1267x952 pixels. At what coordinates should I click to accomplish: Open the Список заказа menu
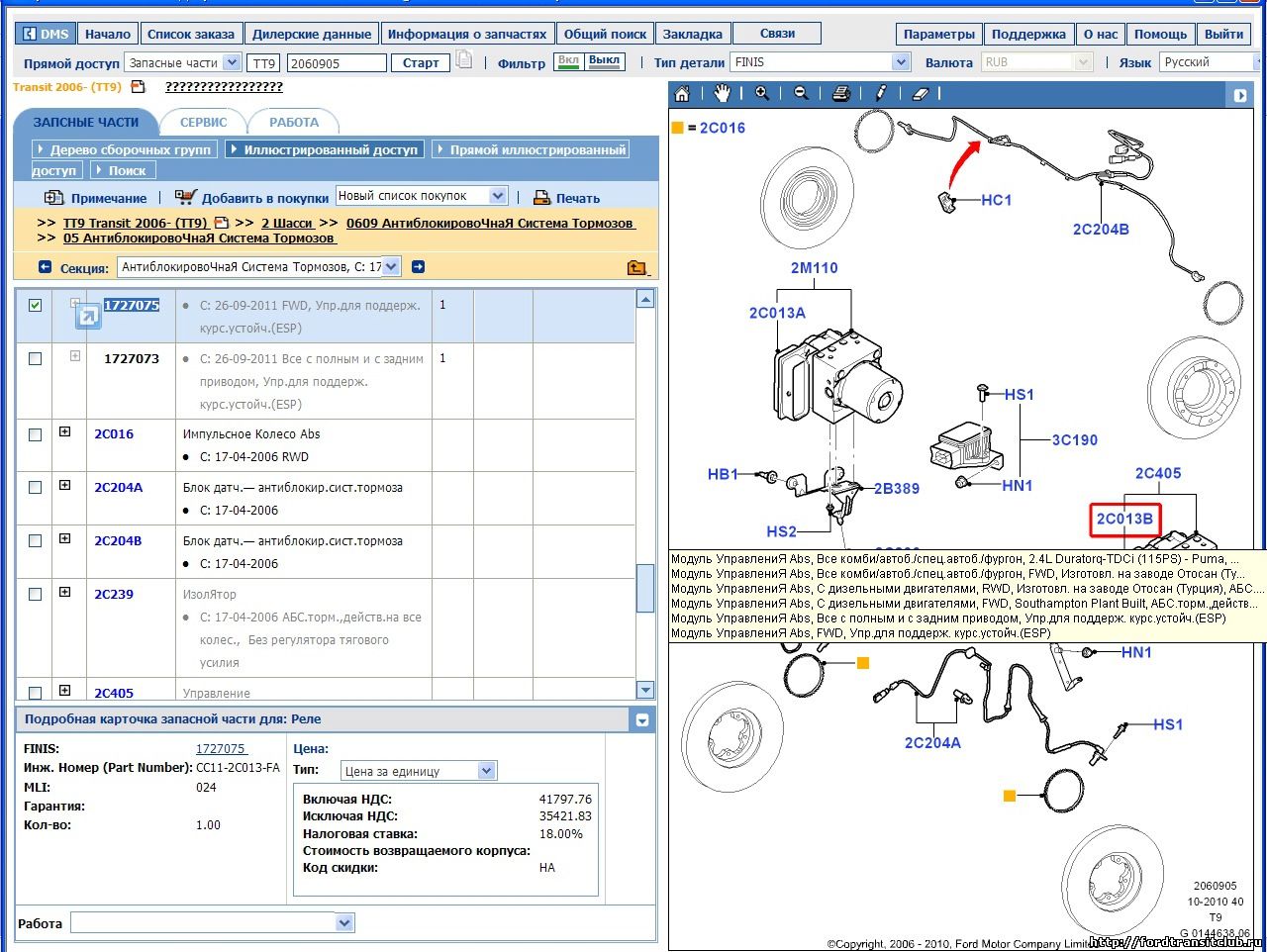191,34
